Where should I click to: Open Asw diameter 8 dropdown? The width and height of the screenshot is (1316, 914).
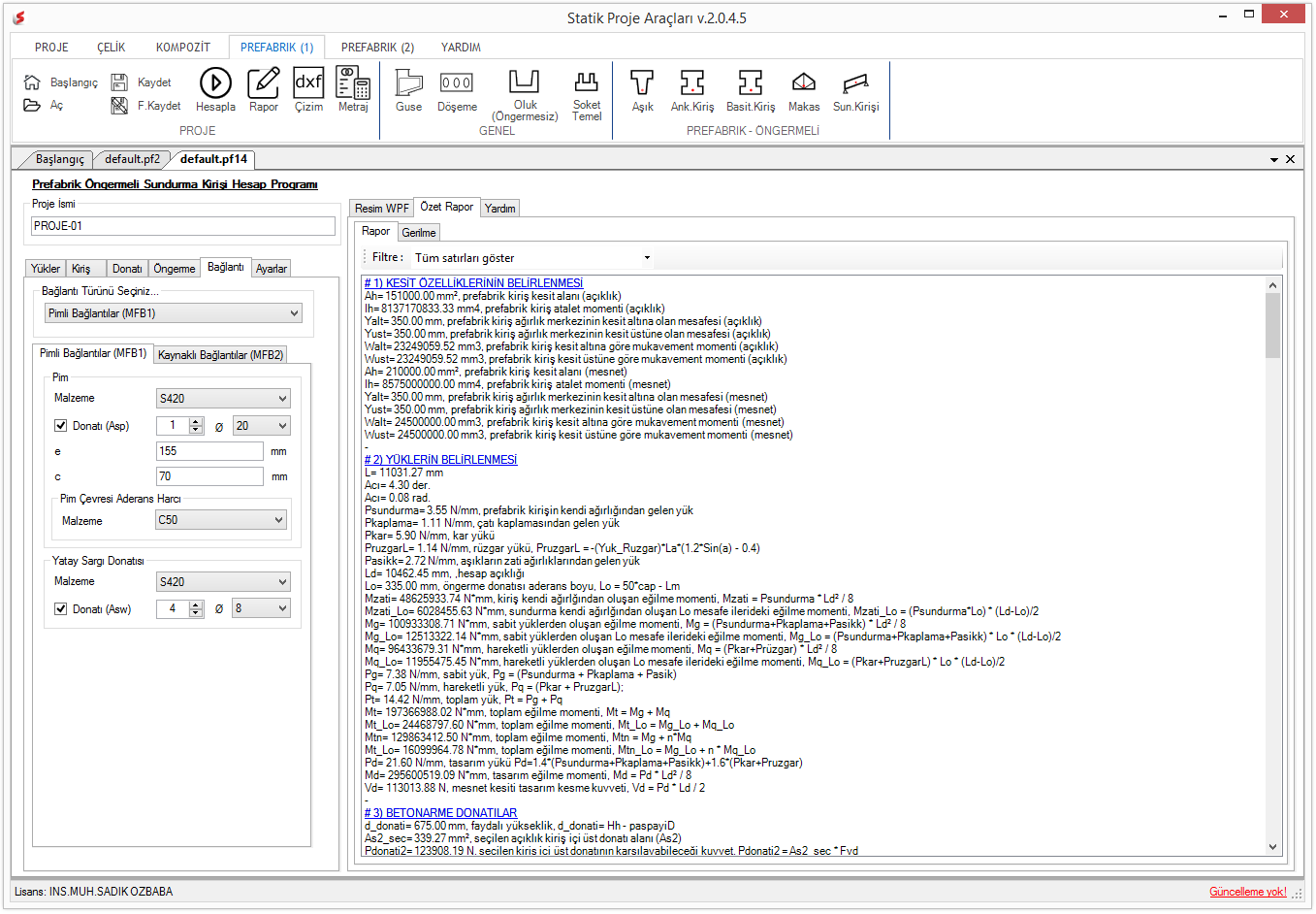click(262, 608)
